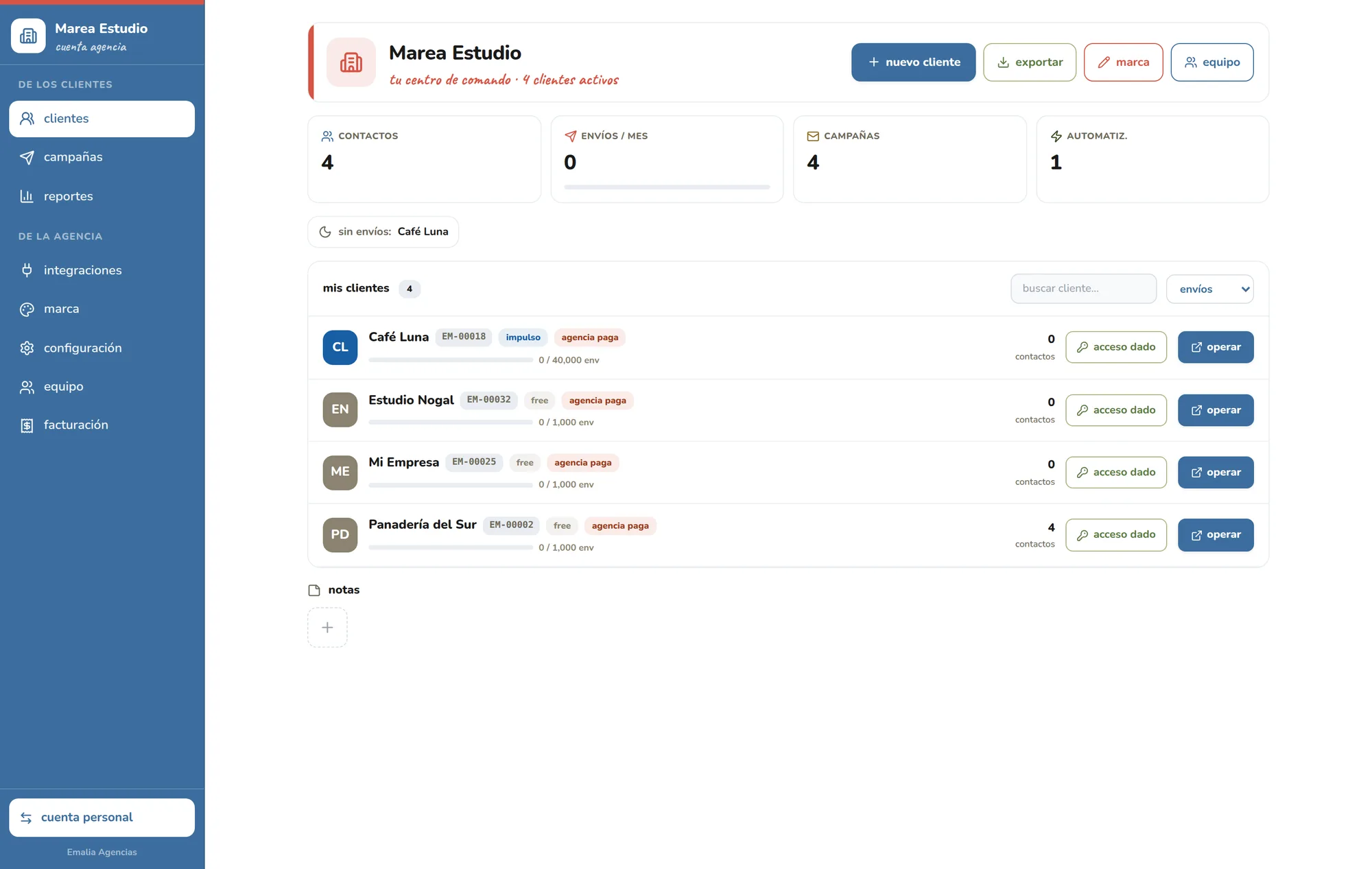This screenshot has height=869, width=1372.
Task: Click the Marea Estudio building logo in sidebar
Action: pyautogui.click(x=28, y=36)
